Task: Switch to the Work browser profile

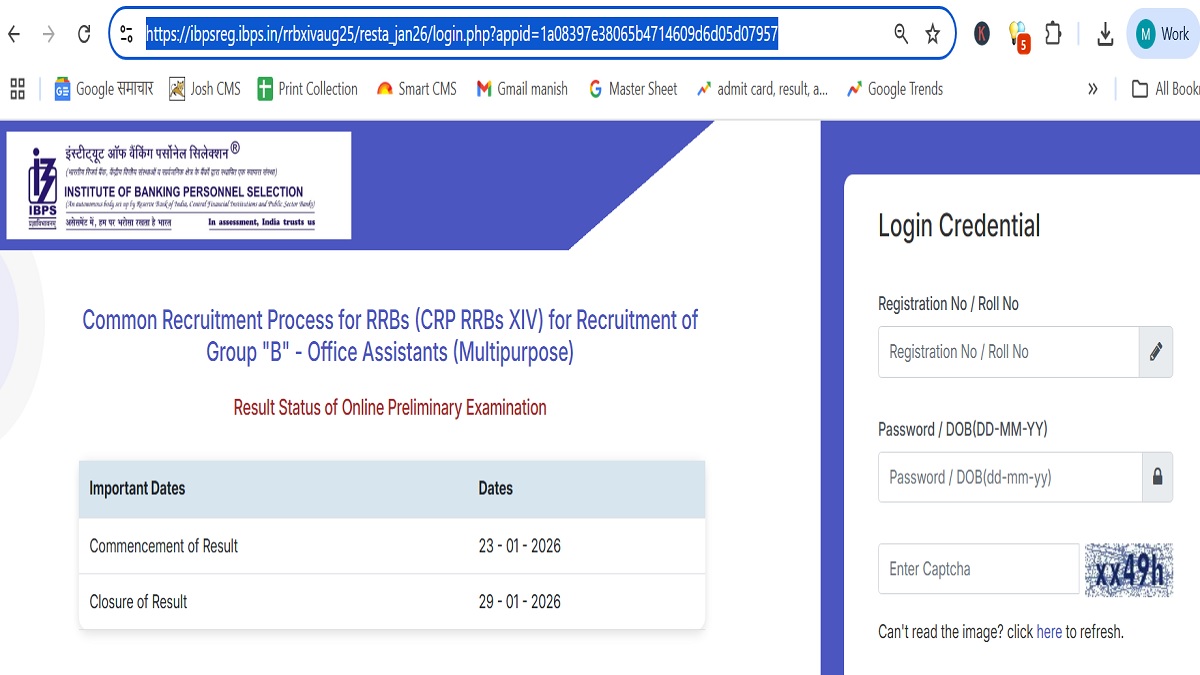Action: coord(1163,33)
